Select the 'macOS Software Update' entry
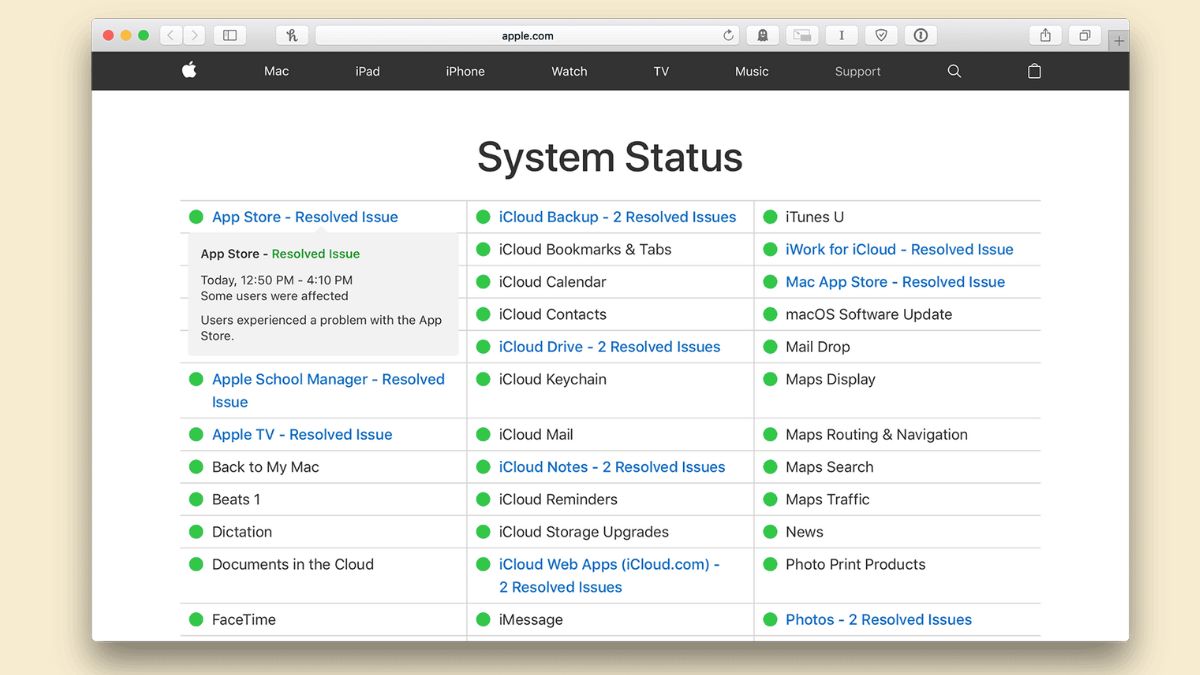1200x675 pixels. [x=869, y=314]
